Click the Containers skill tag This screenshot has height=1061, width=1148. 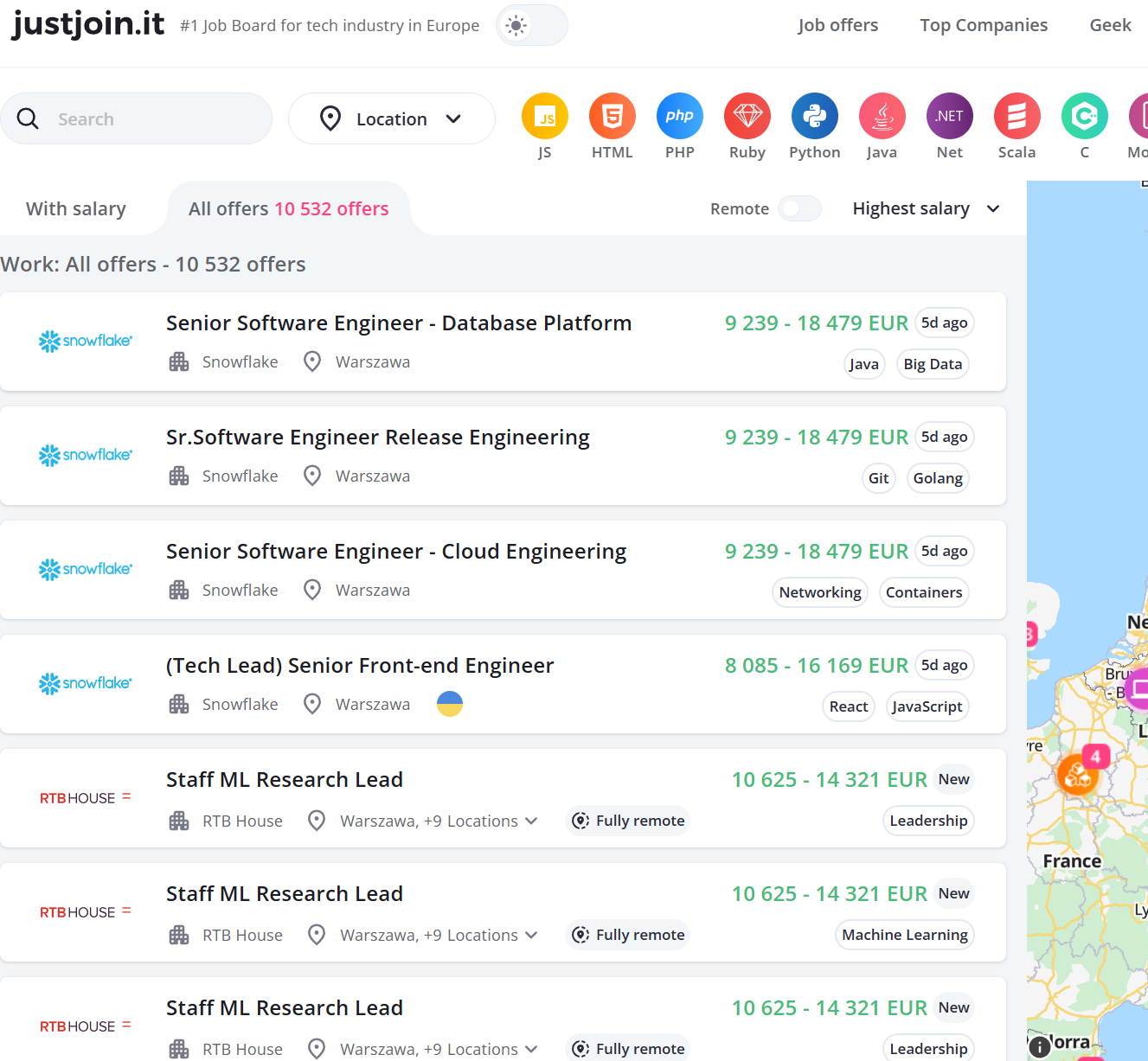[x=924, y=592]
